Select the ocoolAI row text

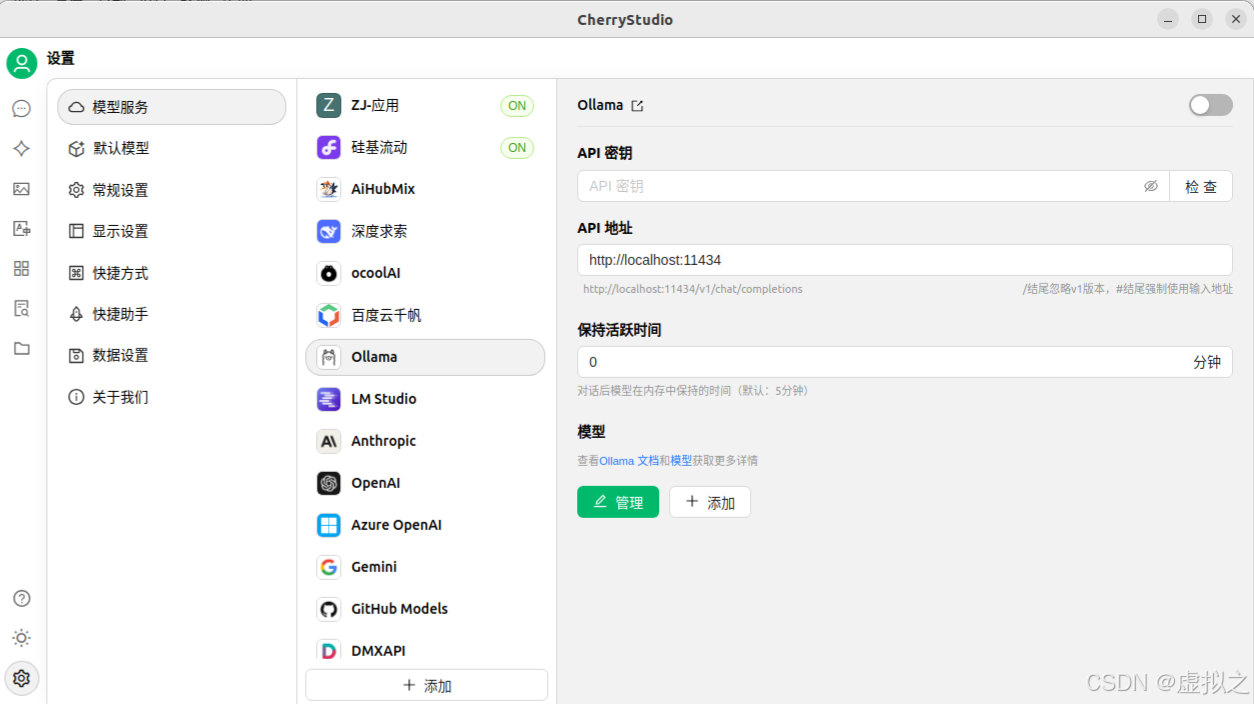[x=376, y=273]
